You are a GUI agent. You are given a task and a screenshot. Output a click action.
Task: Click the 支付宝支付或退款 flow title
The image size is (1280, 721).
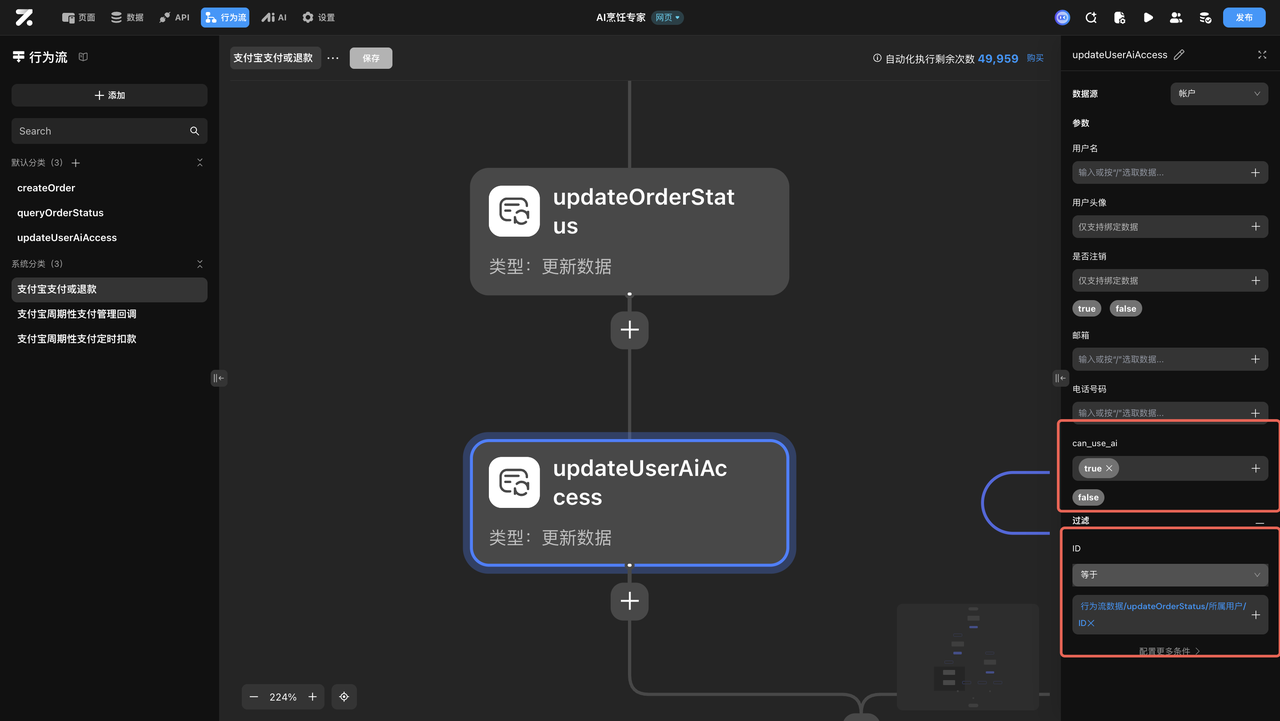pyautogui.click(x=273, y=58)
